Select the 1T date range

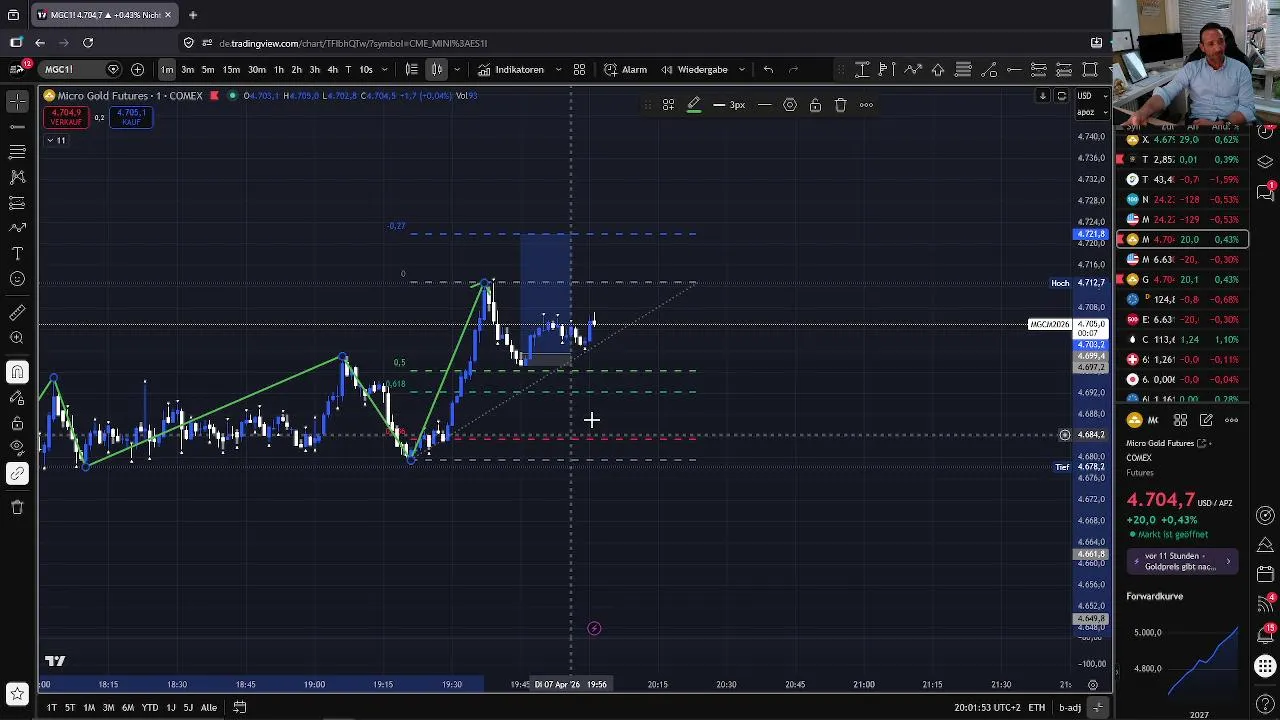(51, 707)
